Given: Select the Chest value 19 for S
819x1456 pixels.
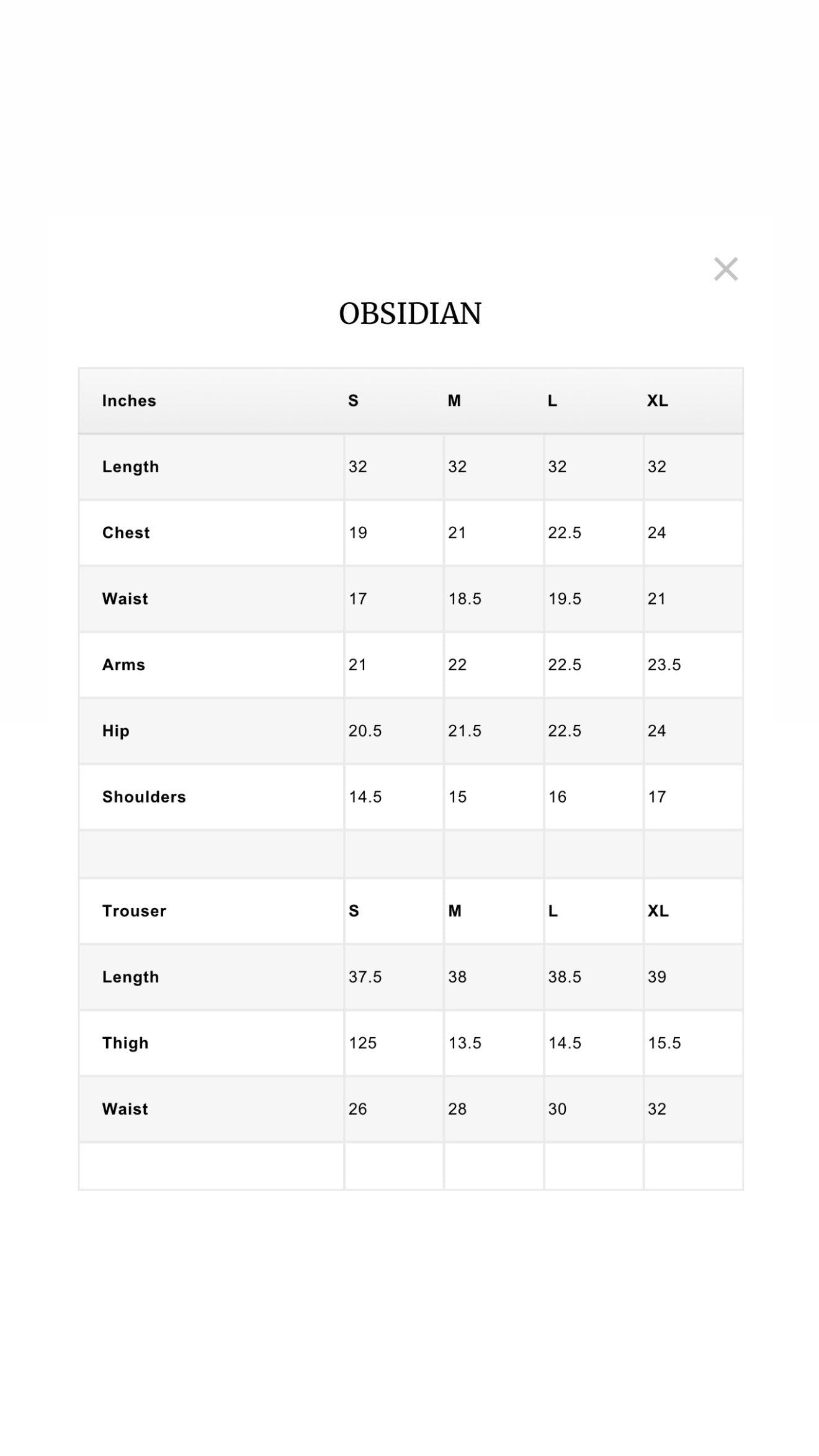Looking at the screenshot, I should (x=358, y=533).
